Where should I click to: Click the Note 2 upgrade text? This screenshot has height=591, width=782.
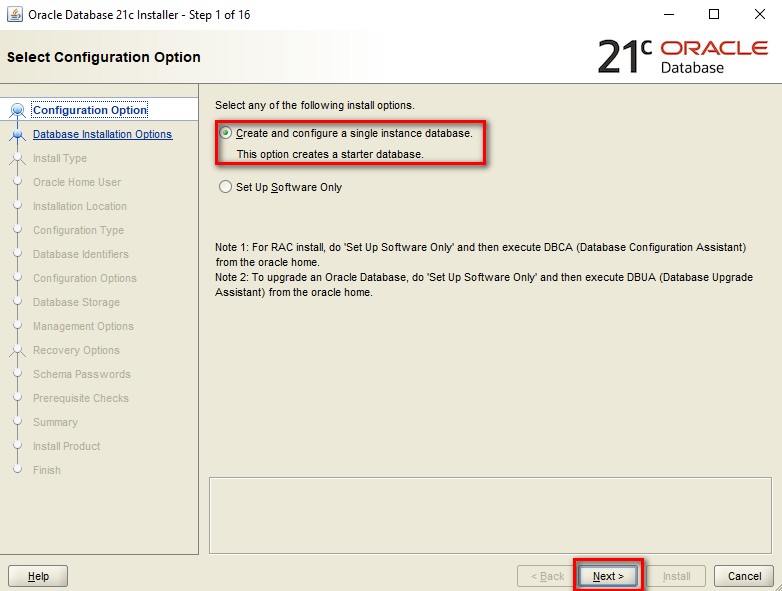[x=484, y=284]
